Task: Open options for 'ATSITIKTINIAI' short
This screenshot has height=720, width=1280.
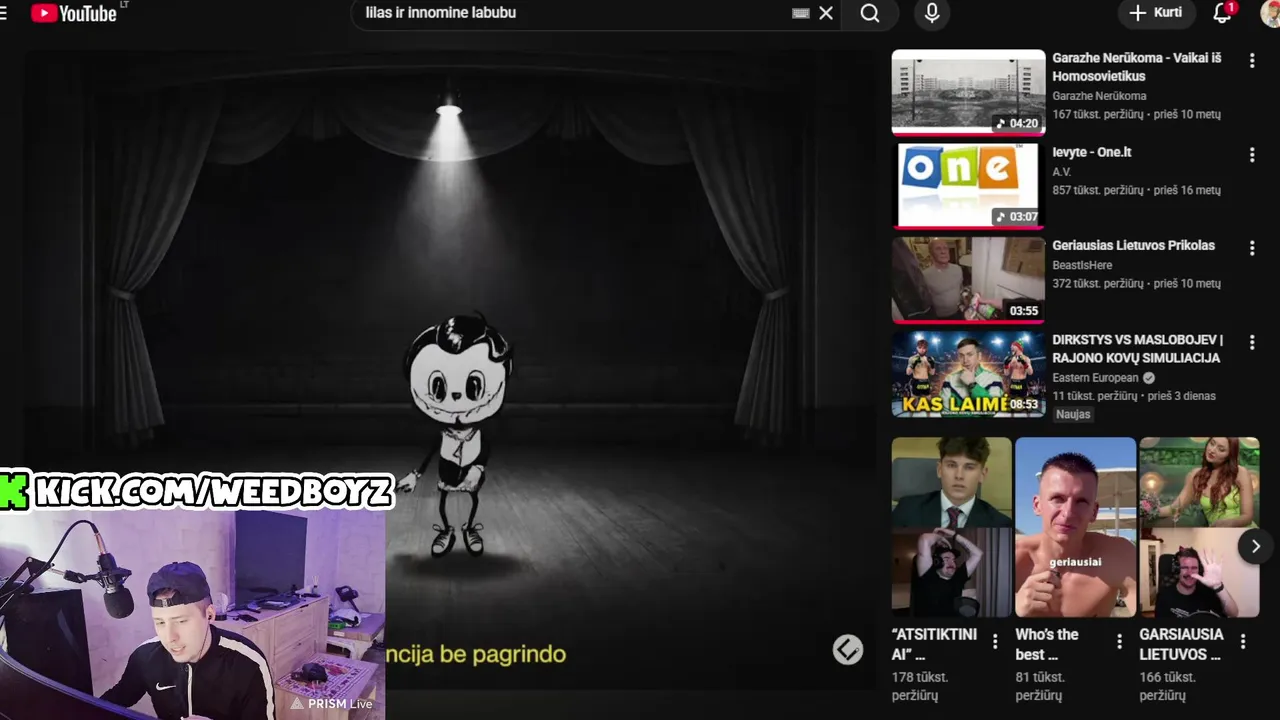Action: pyautogui.click(x=995, y=642)
